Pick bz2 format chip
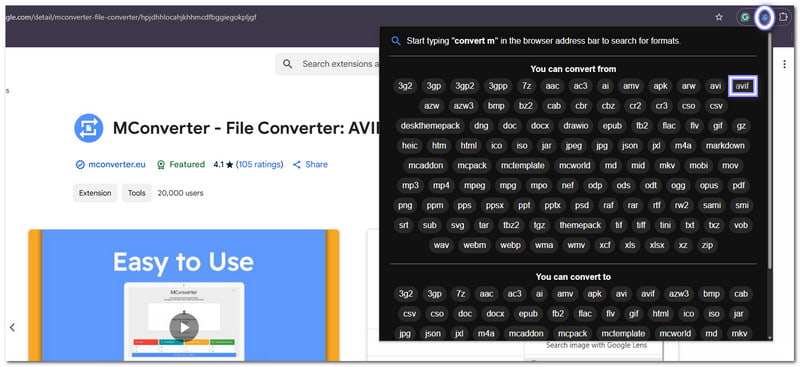Viewport: 800px width, 367px height. [x=526, y=106]
